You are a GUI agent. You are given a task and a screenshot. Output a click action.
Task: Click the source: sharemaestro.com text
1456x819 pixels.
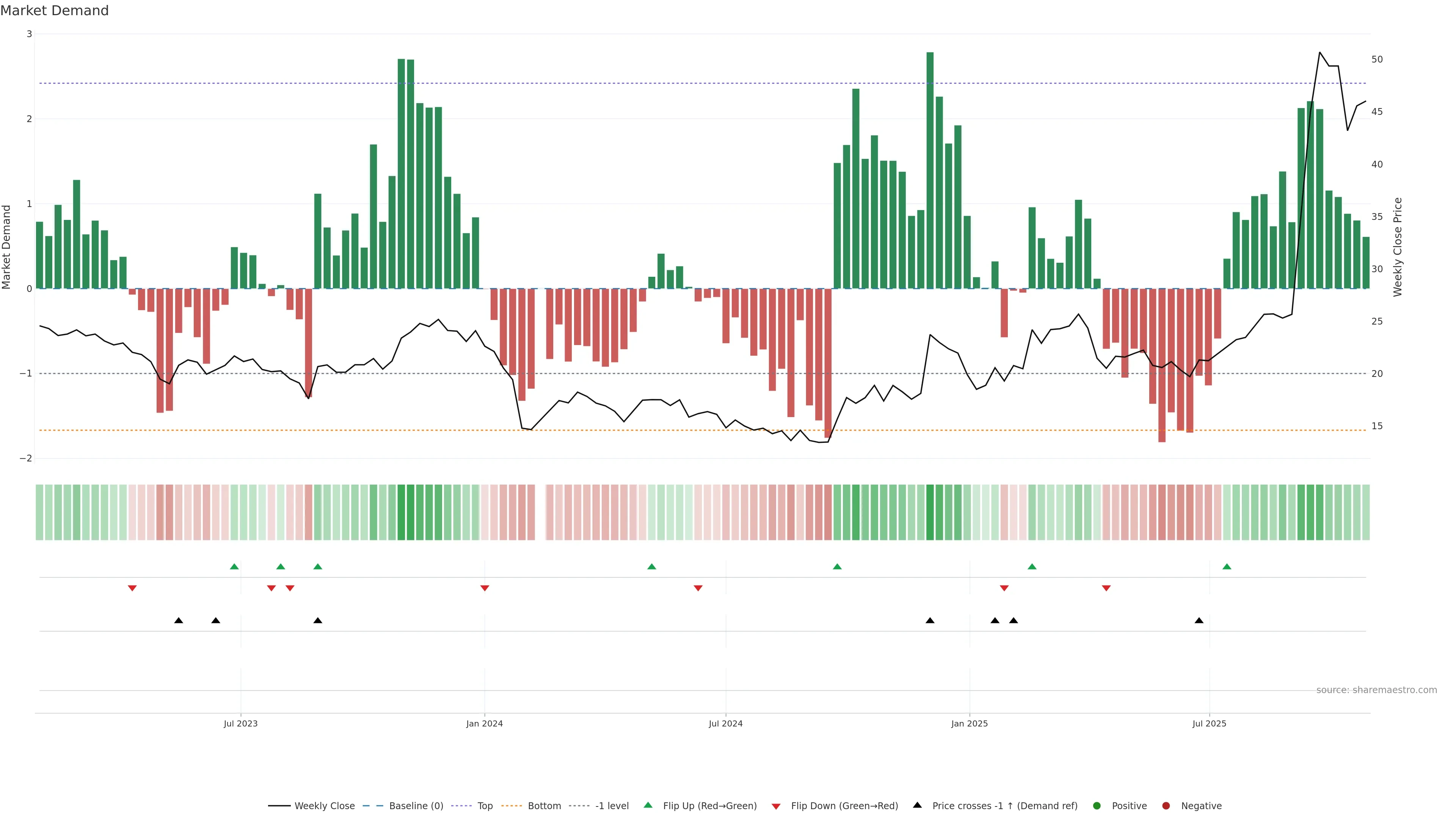(x=1376, y=690)
